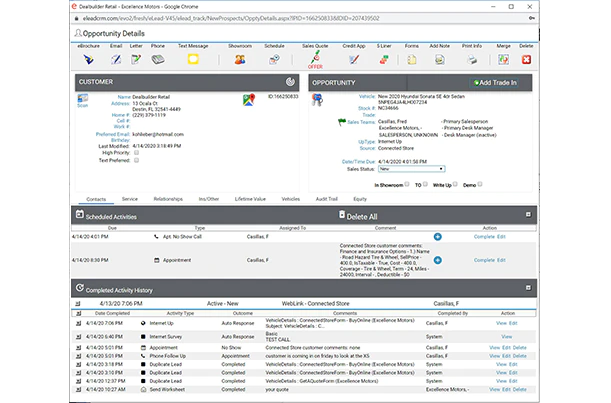Open the 5 Liner tool
The height and width of the screenshot is (403, 611).
384,59
